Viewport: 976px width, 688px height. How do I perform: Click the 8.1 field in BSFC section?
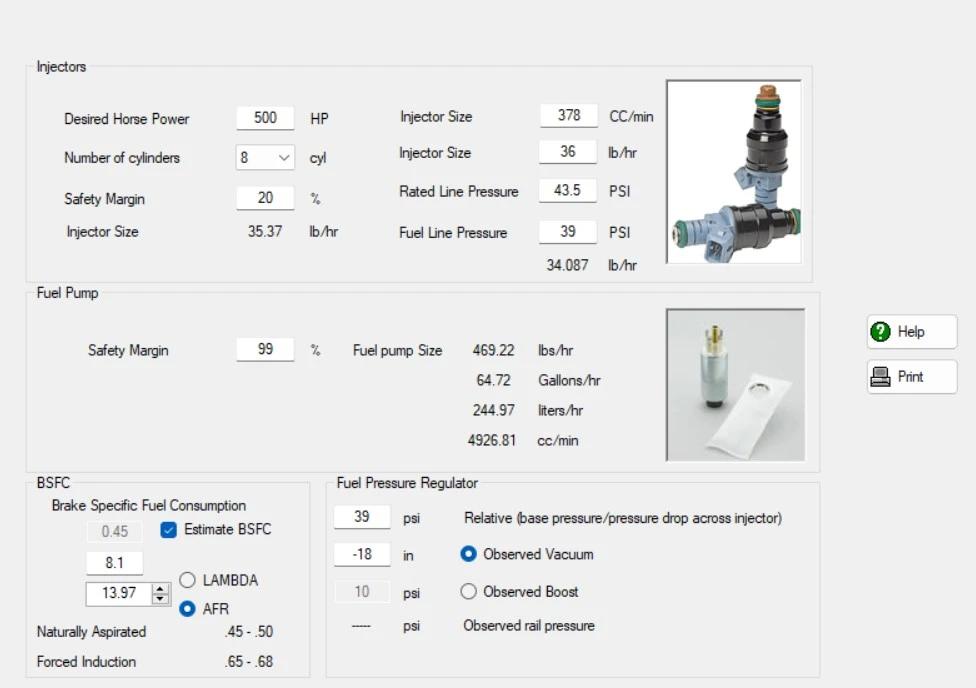pos(115,563)
